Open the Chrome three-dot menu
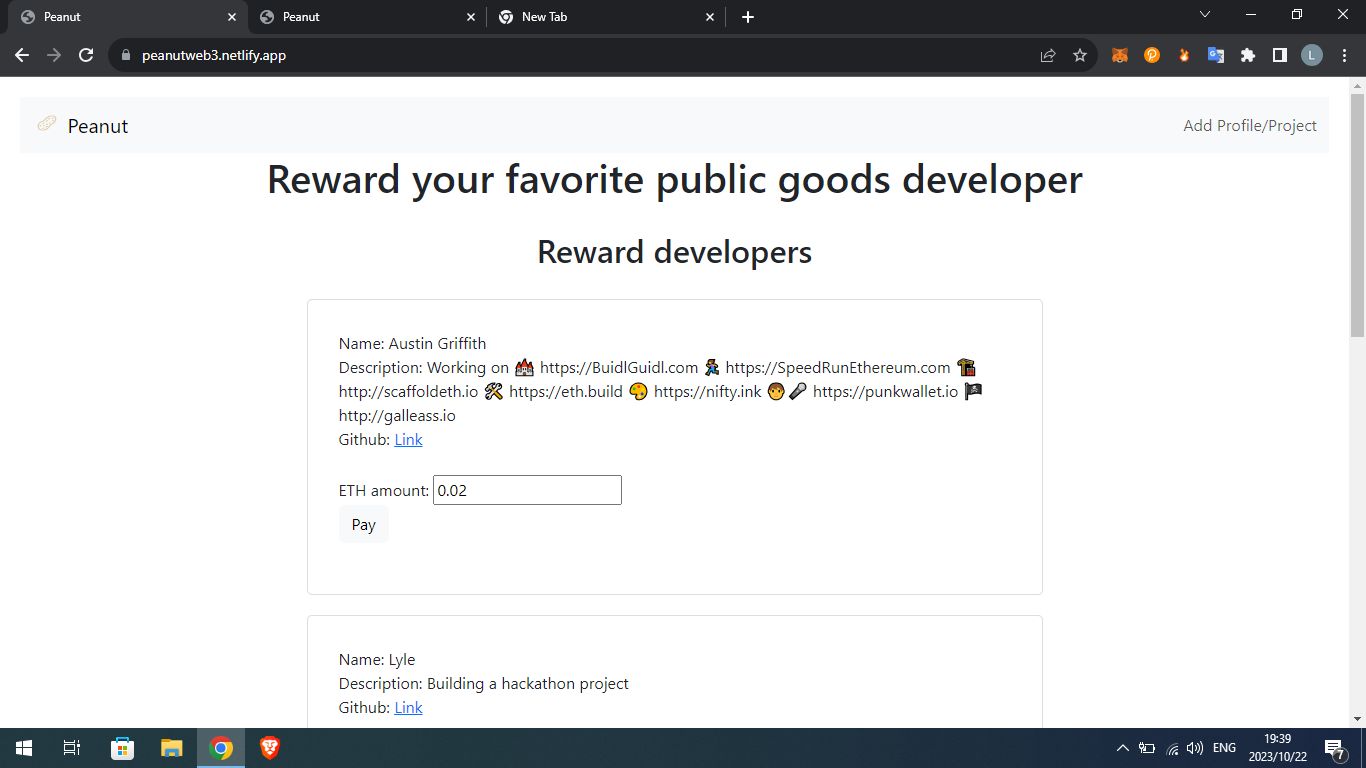Viewport: 1366px width, 768px height. [x=1344, y=55]
